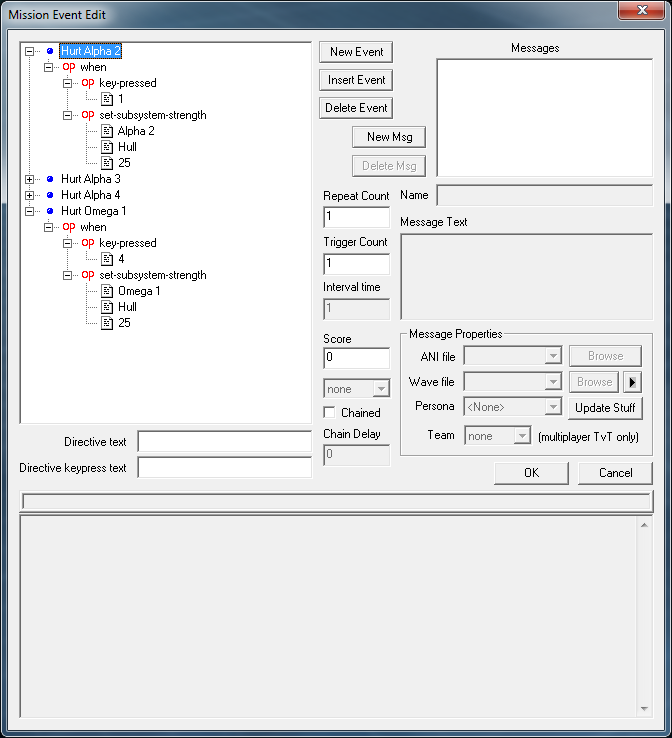This screenshot has width=672, height=738.
Task: Click the blue dot icon beside Hurt Omega 1
Action: click(49, 211)
